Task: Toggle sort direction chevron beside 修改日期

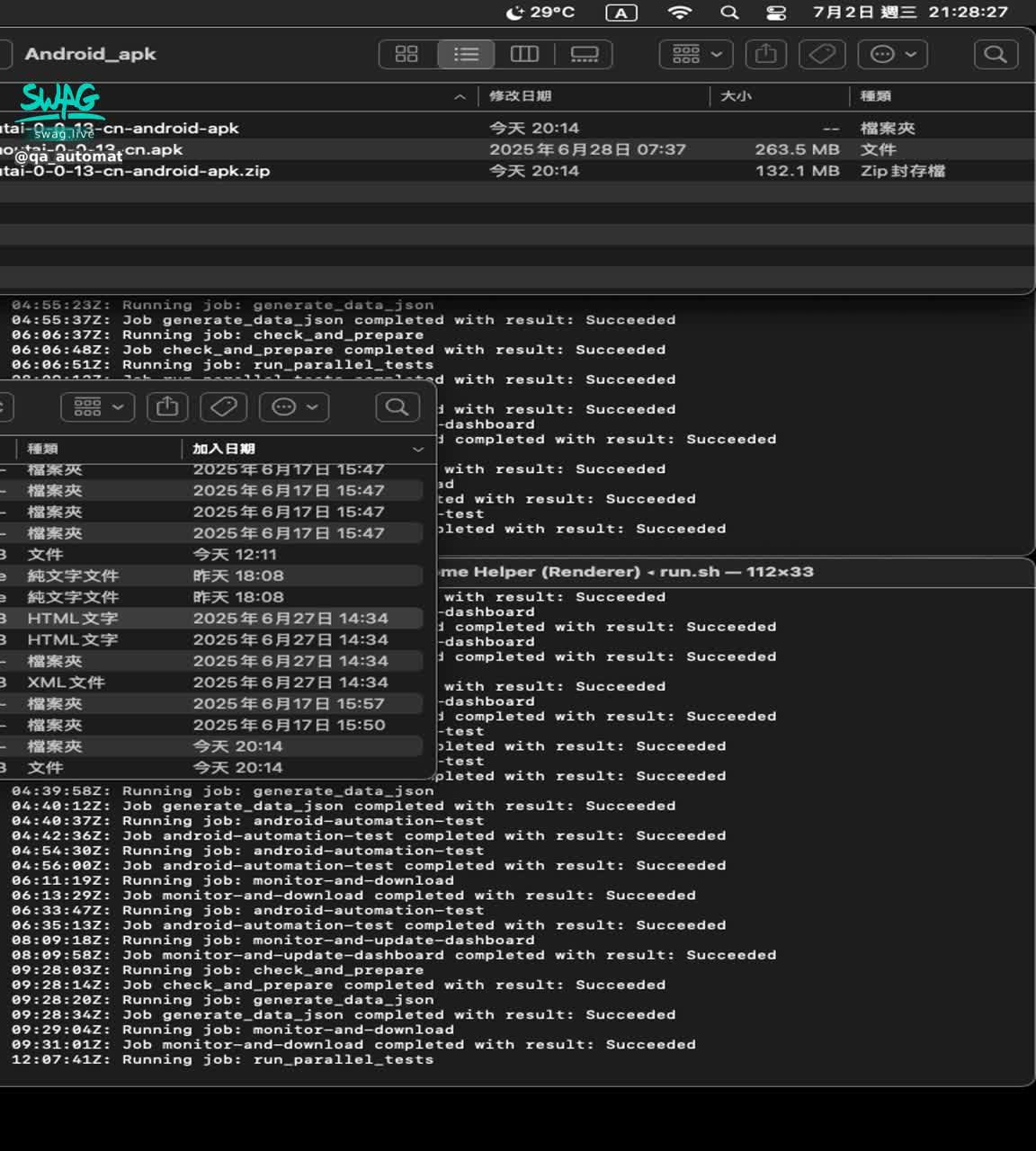Action: click(x=460, y=96)
